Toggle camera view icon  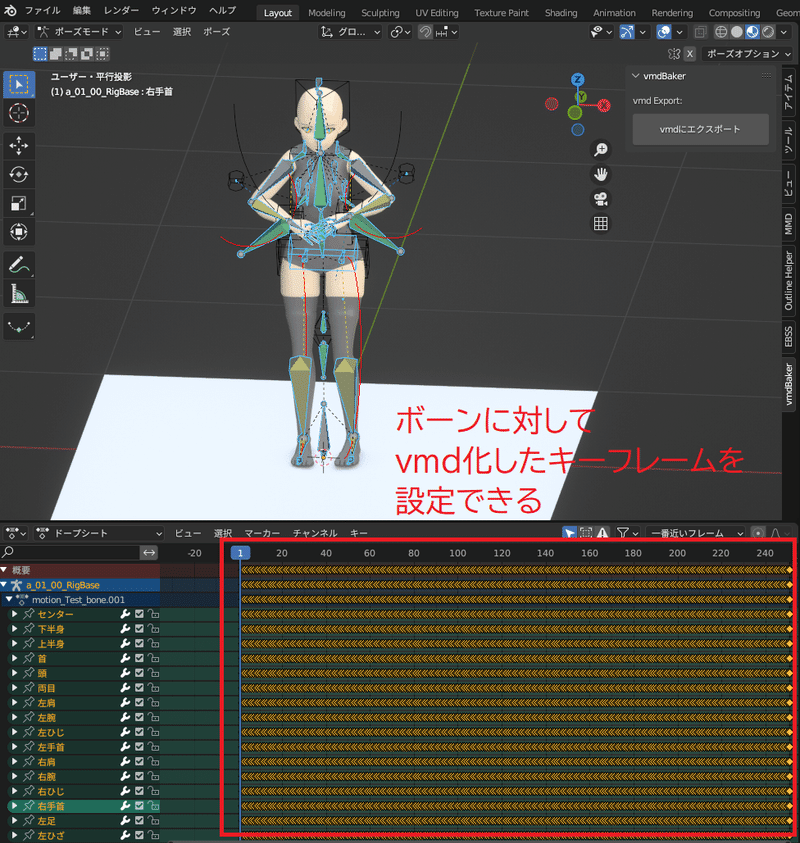click(x=601, y=199)
